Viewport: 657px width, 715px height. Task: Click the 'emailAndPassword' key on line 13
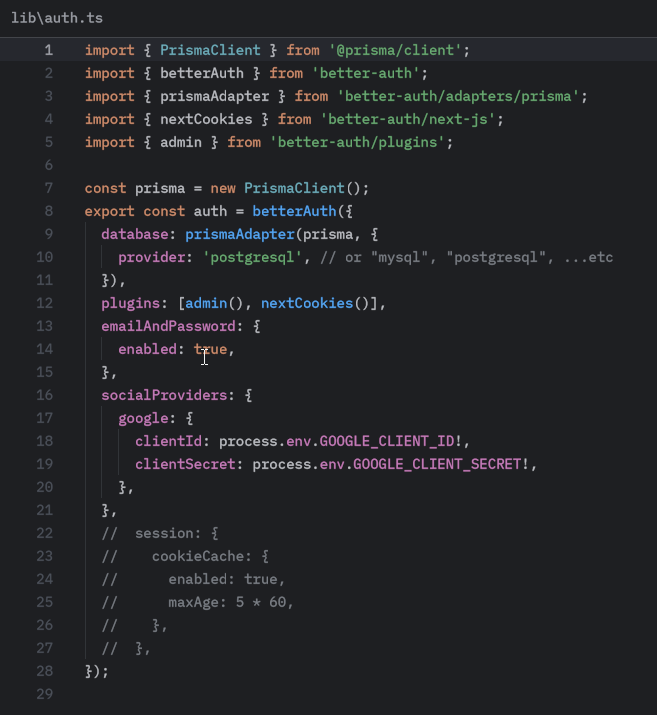point(168,326)
